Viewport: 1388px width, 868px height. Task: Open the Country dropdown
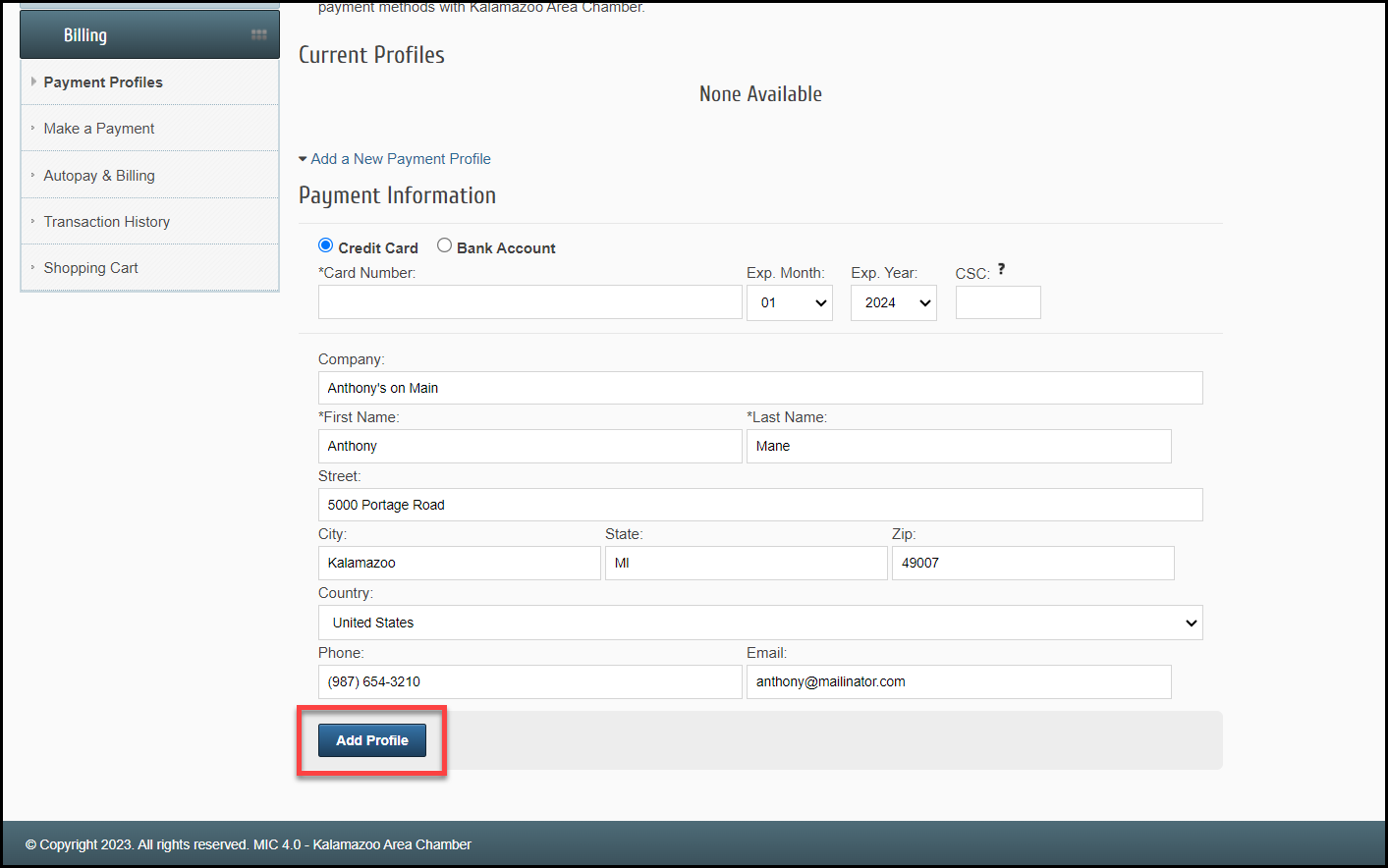pyautogui.click(x=760, y=623)
